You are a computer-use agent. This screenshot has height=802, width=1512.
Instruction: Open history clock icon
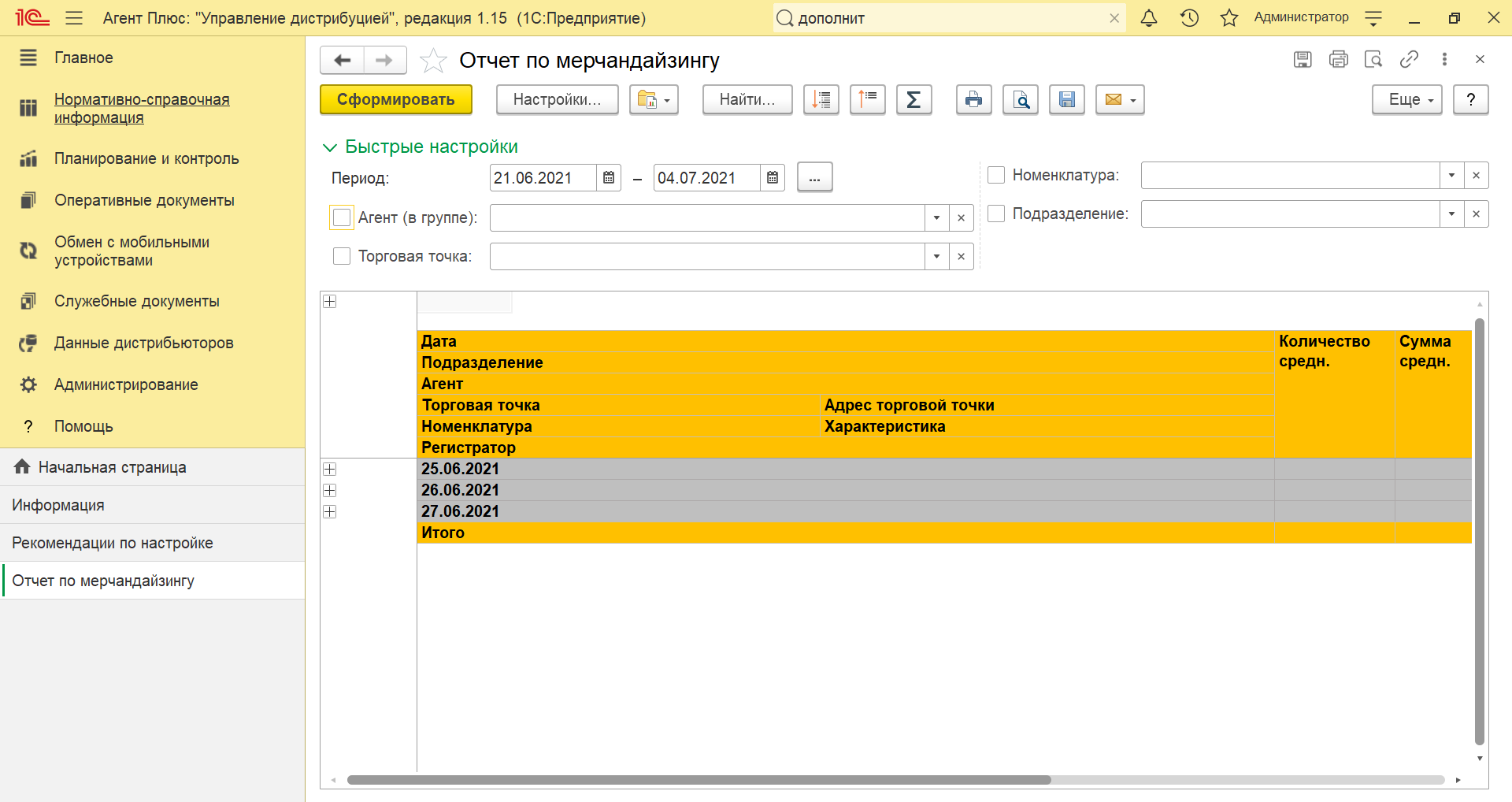click(x=1189, y=18)
